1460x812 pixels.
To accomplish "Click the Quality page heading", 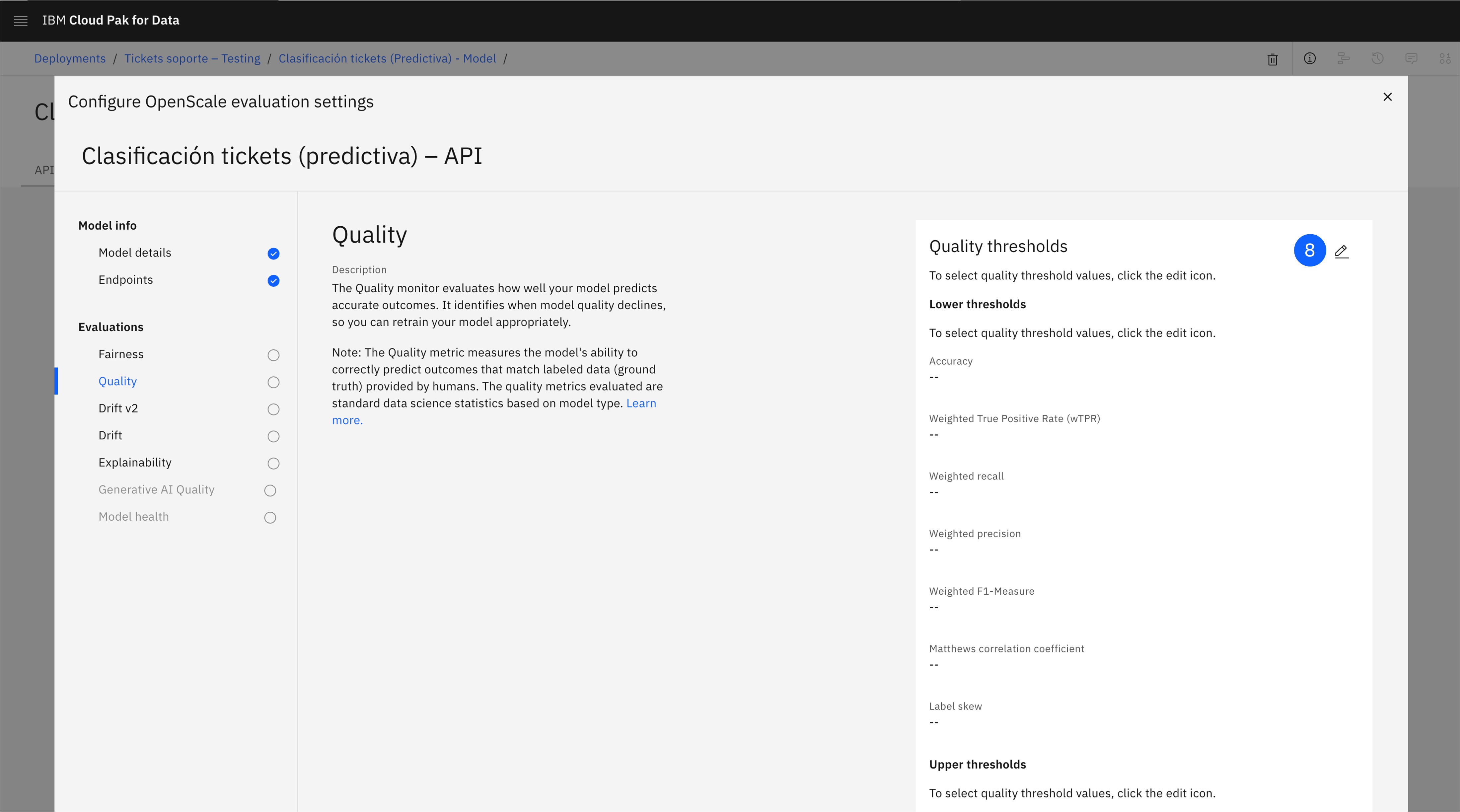I will (x=370, y=235).
